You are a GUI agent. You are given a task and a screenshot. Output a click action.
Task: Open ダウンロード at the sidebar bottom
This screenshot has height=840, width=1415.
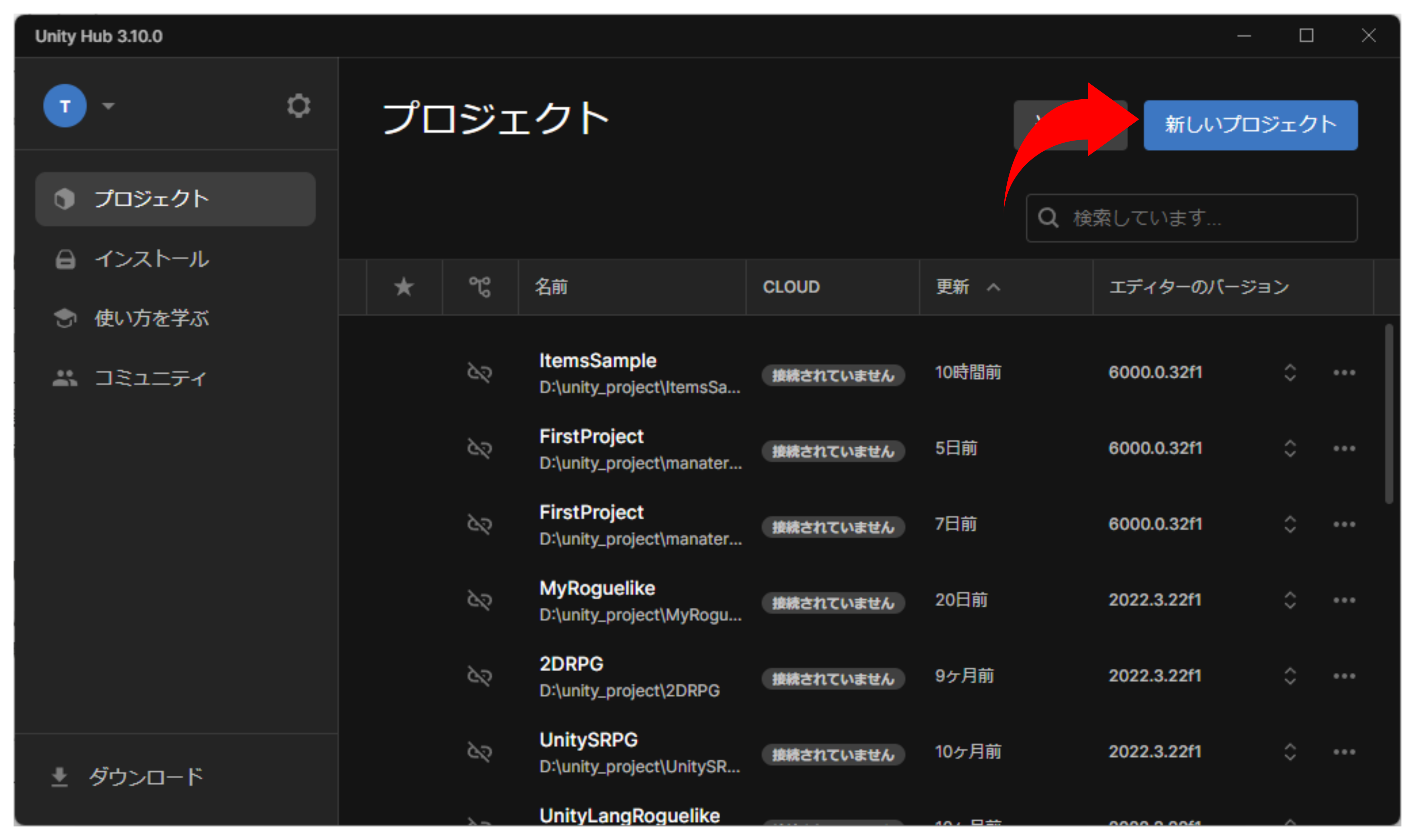point(145,777)
